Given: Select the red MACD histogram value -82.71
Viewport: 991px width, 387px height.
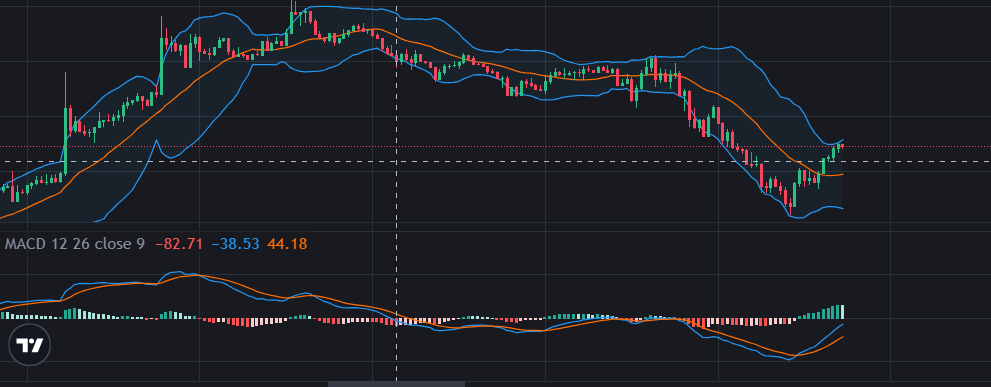Looking at the screenshot, I should [x=179, y=243].
